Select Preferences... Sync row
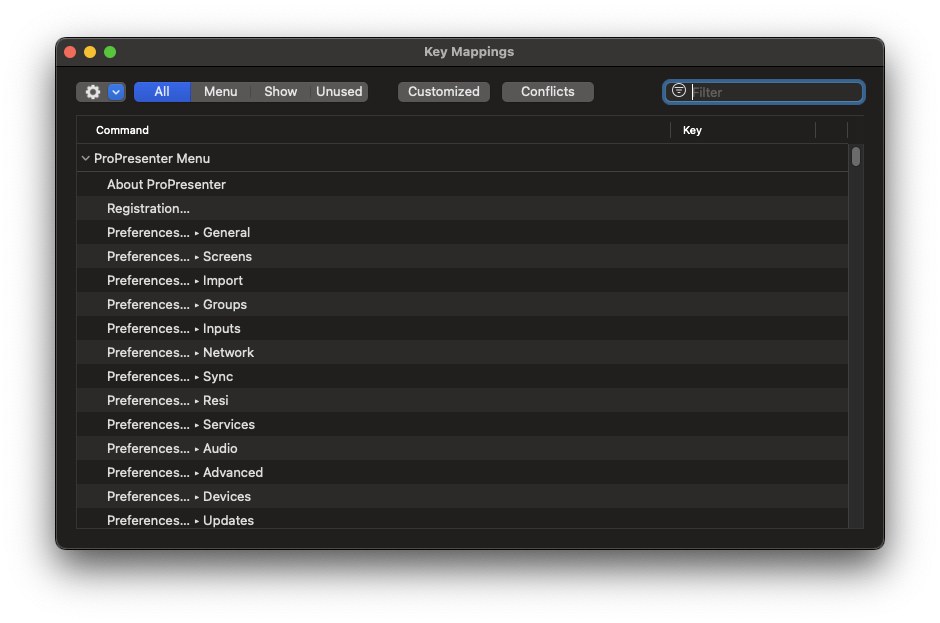Viewport: 940px width, 623px height. 462,376
